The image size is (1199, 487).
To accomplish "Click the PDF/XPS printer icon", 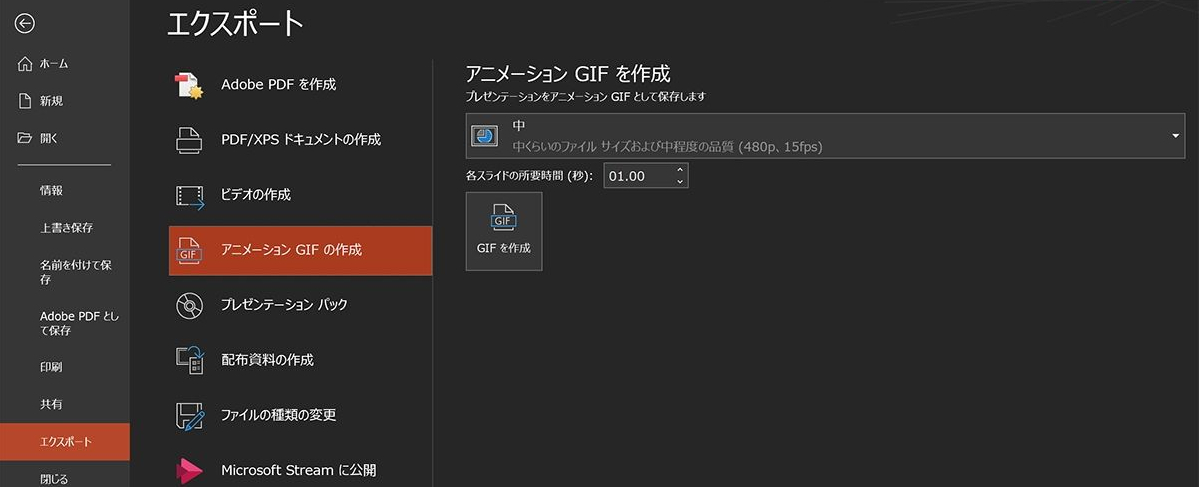I will coord(188,141).
